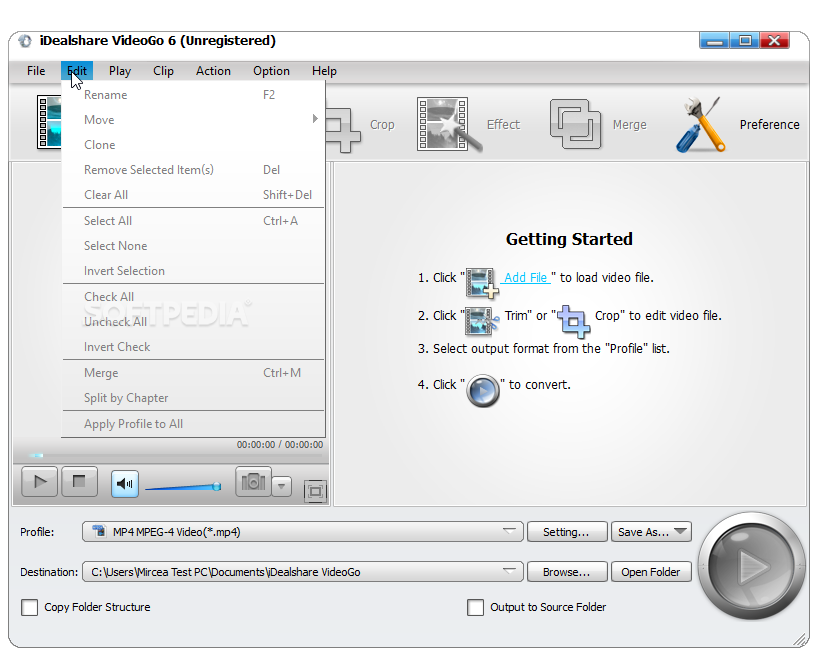Click the Stop button in preview panel
Screen dimensions: 818x656
point(79,482)
